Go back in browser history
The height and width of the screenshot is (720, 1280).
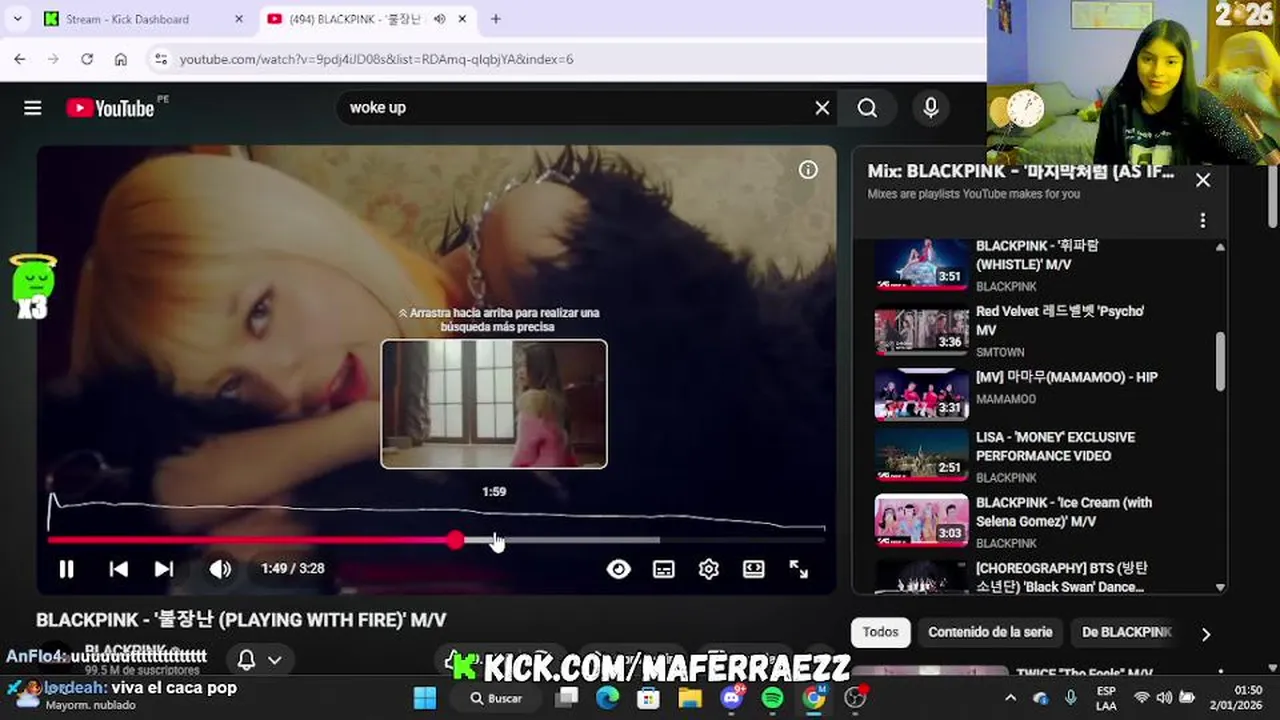20,59
